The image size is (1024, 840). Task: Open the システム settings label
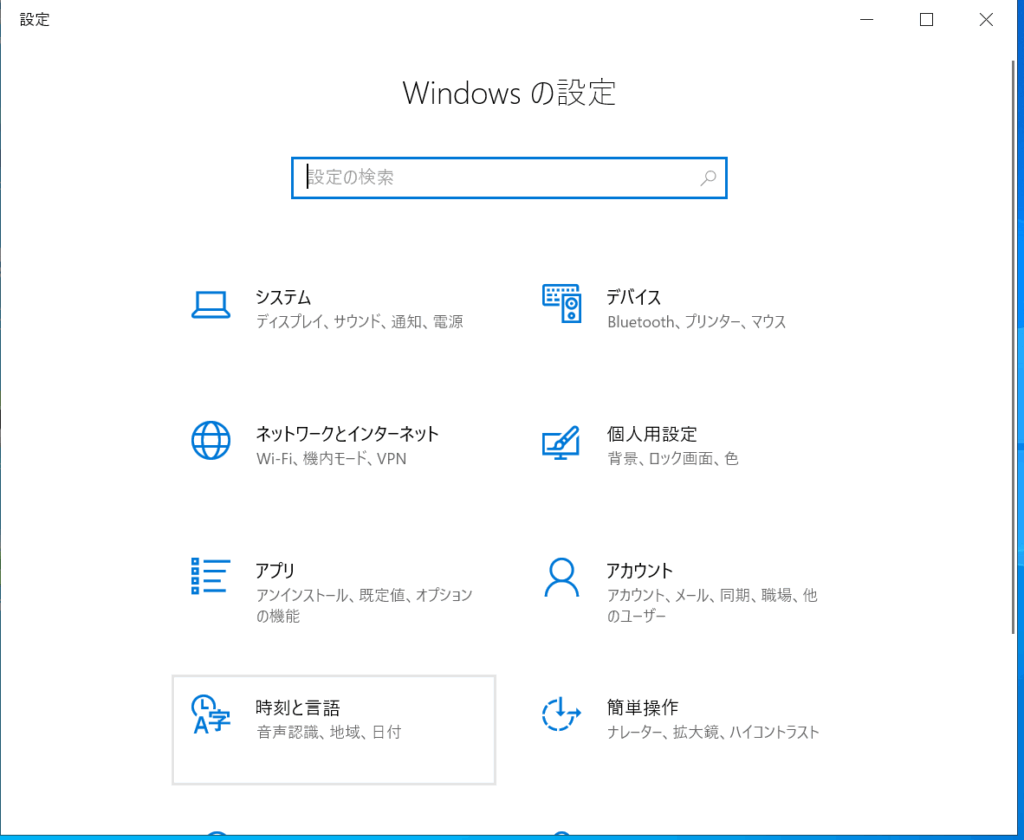pyautogui.click(x=283, y=297)
